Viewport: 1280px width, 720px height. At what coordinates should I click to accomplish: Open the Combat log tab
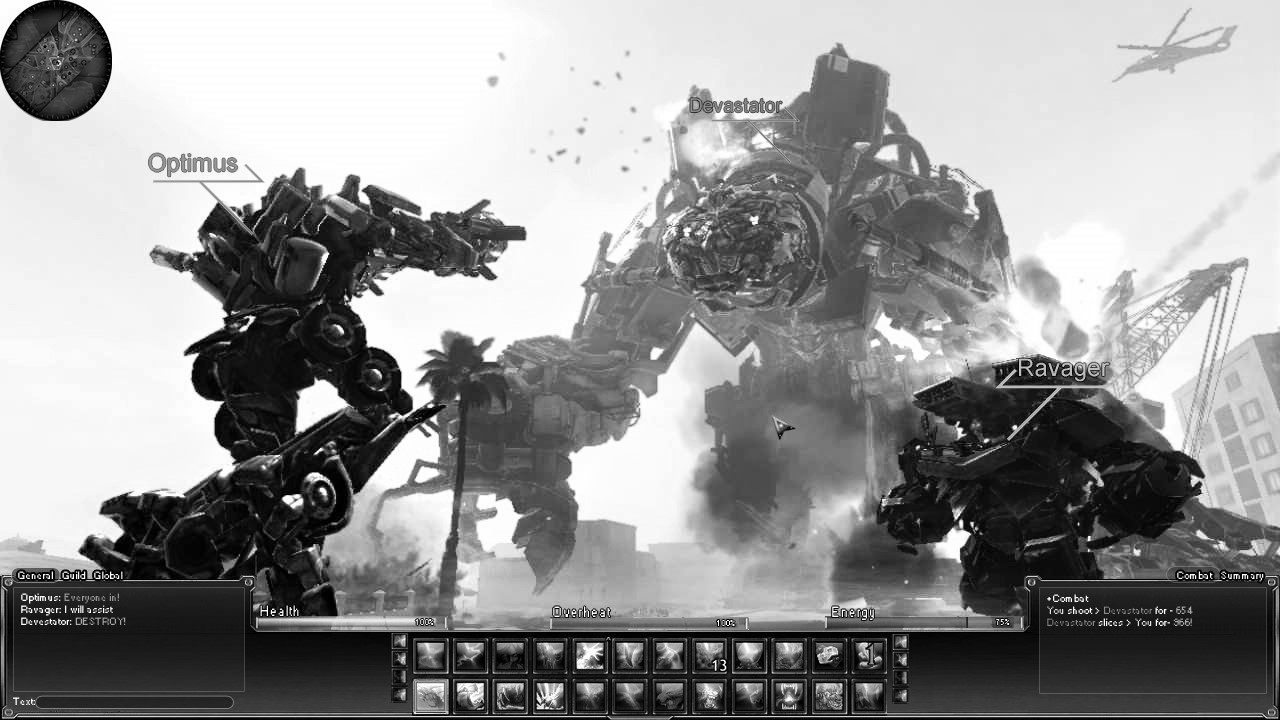coord(1195,575)
